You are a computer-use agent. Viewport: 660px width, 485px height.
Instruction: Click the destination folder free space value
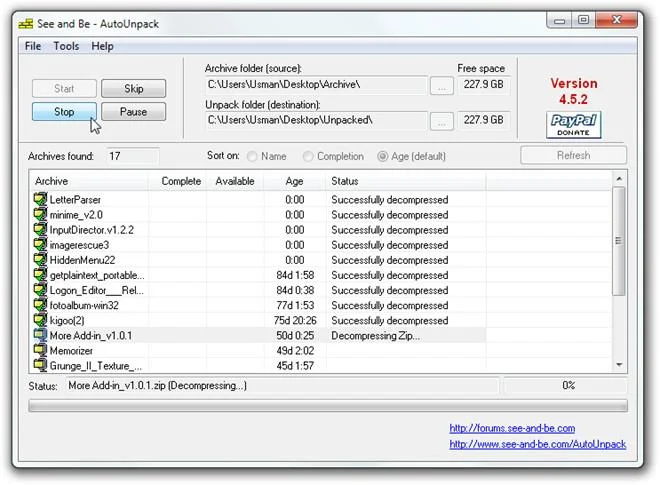coord(483,120)
